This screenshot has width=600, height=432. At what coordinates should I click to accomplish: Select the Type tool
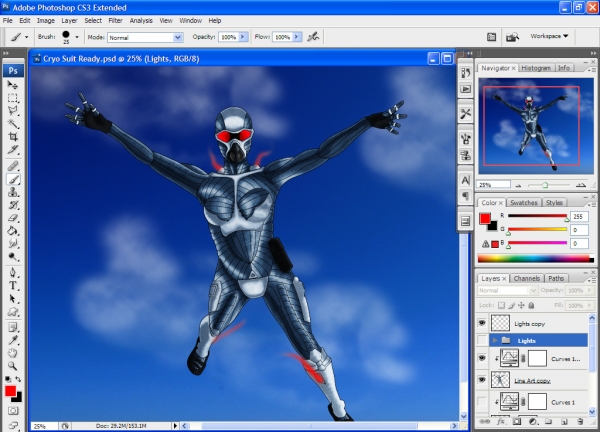(13, 285)
